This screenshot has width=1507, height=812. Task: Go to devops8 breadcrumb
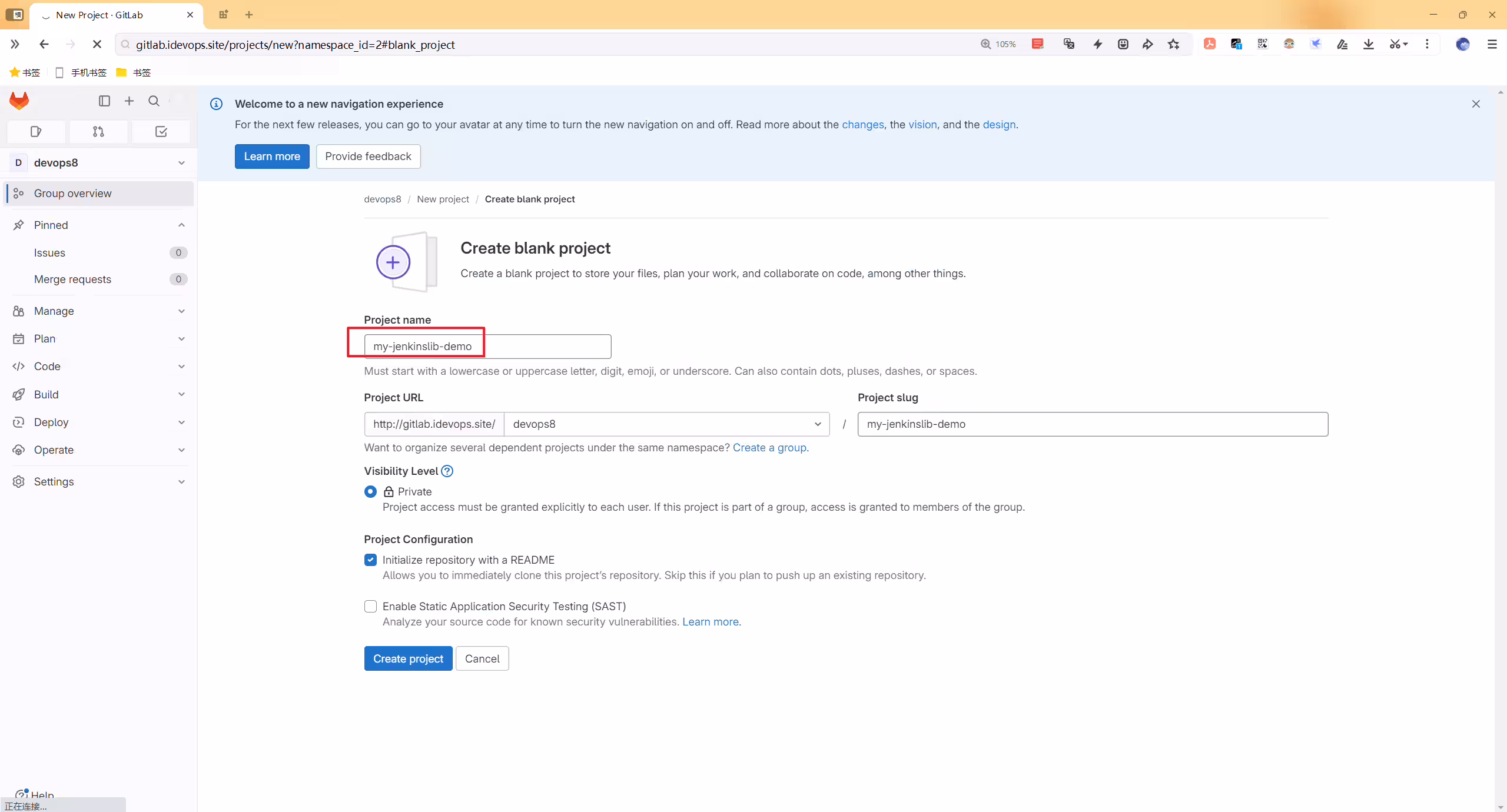[x=382, y=199]
